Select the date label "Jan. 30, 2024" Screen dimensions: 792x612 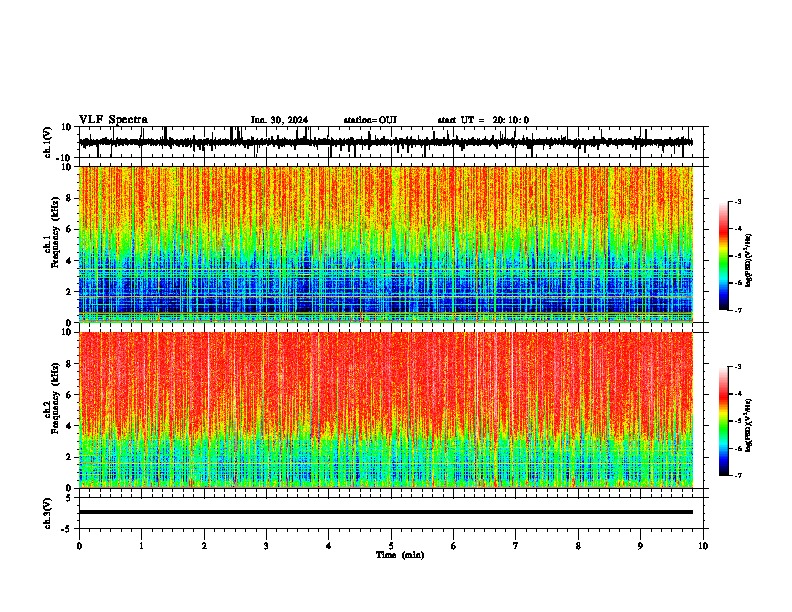point(279,120)
